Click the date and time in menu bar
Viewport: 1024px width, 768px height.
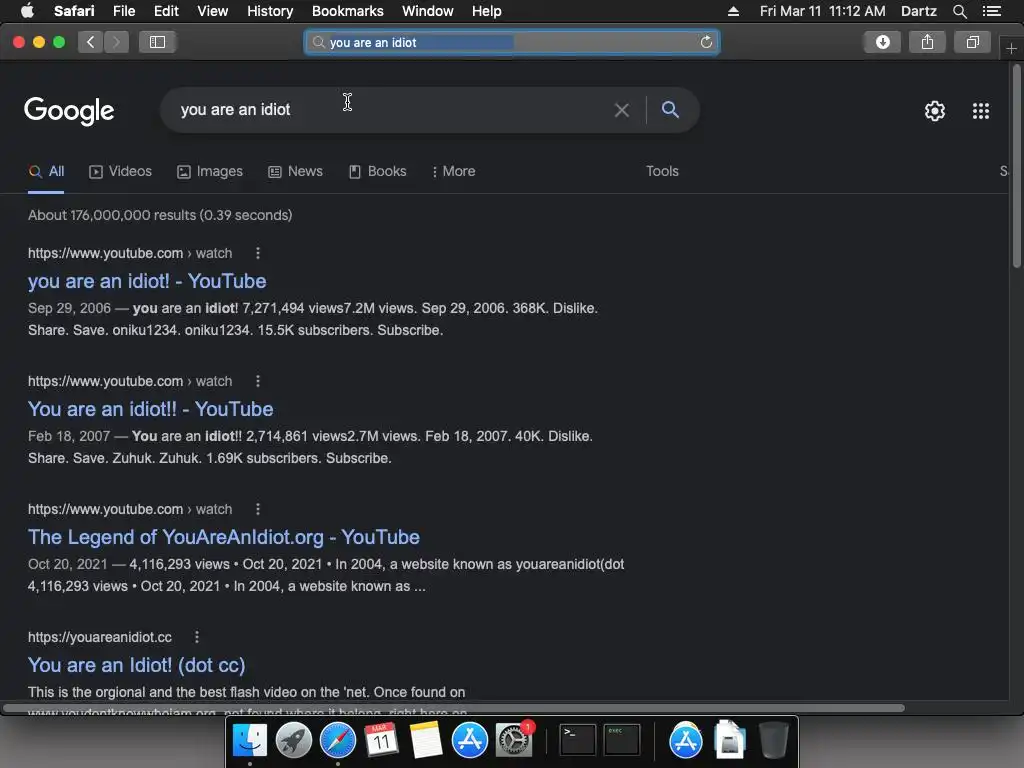[822, 11]
